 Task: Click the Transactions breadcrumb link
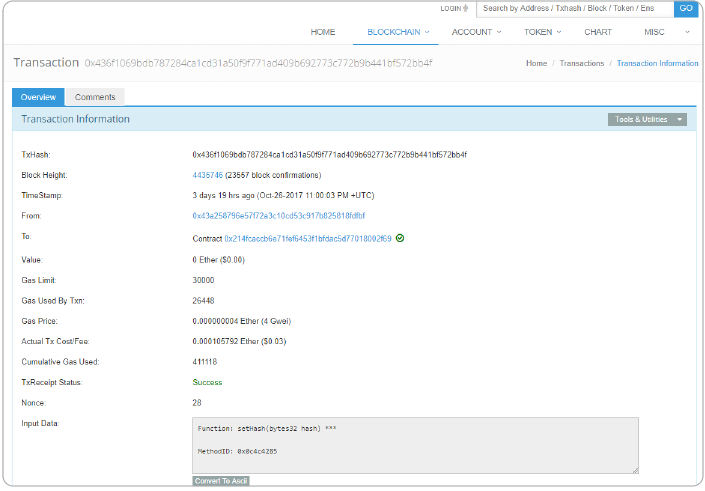[581, 63]
